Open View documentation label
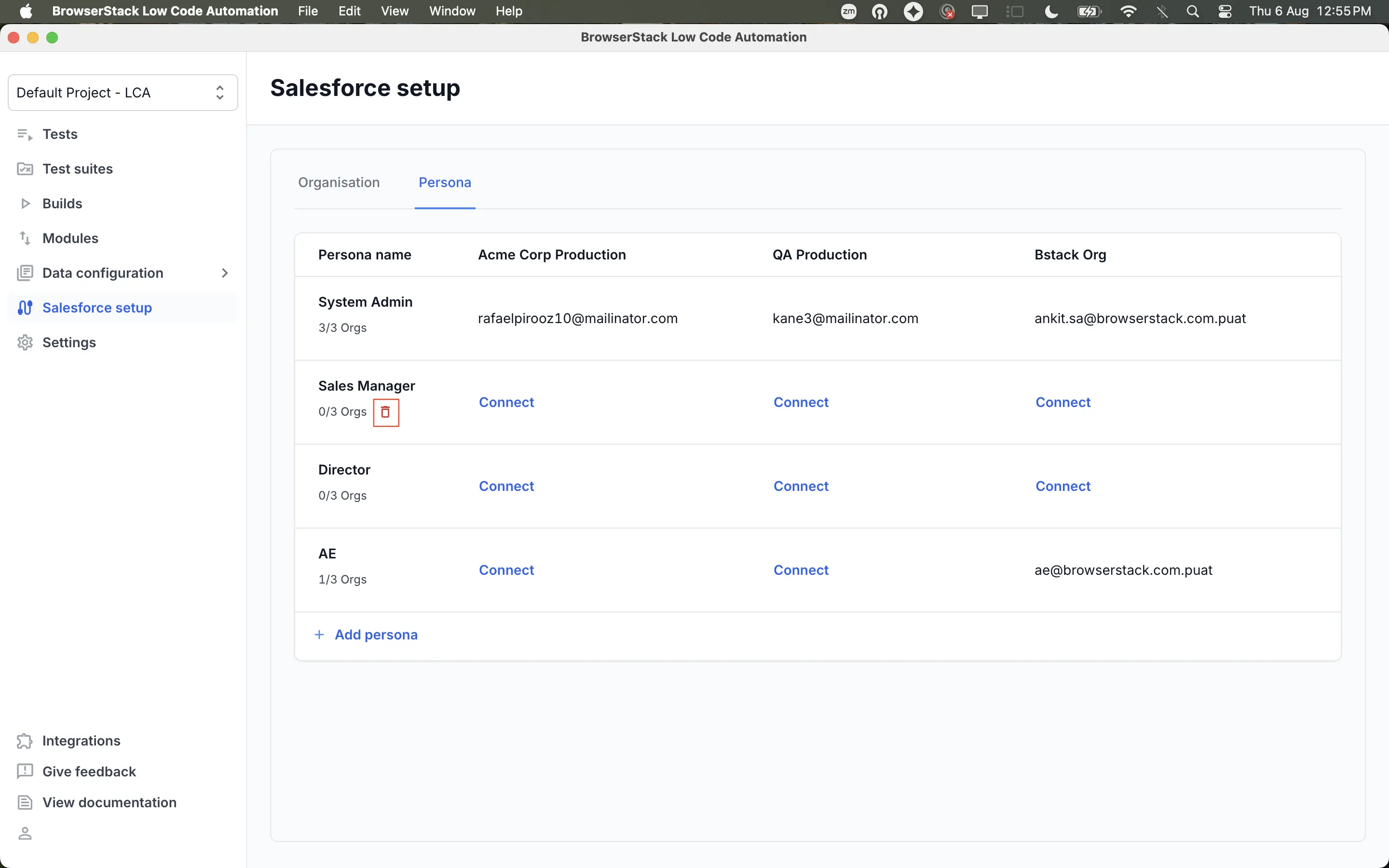 (x=109, y=802)
